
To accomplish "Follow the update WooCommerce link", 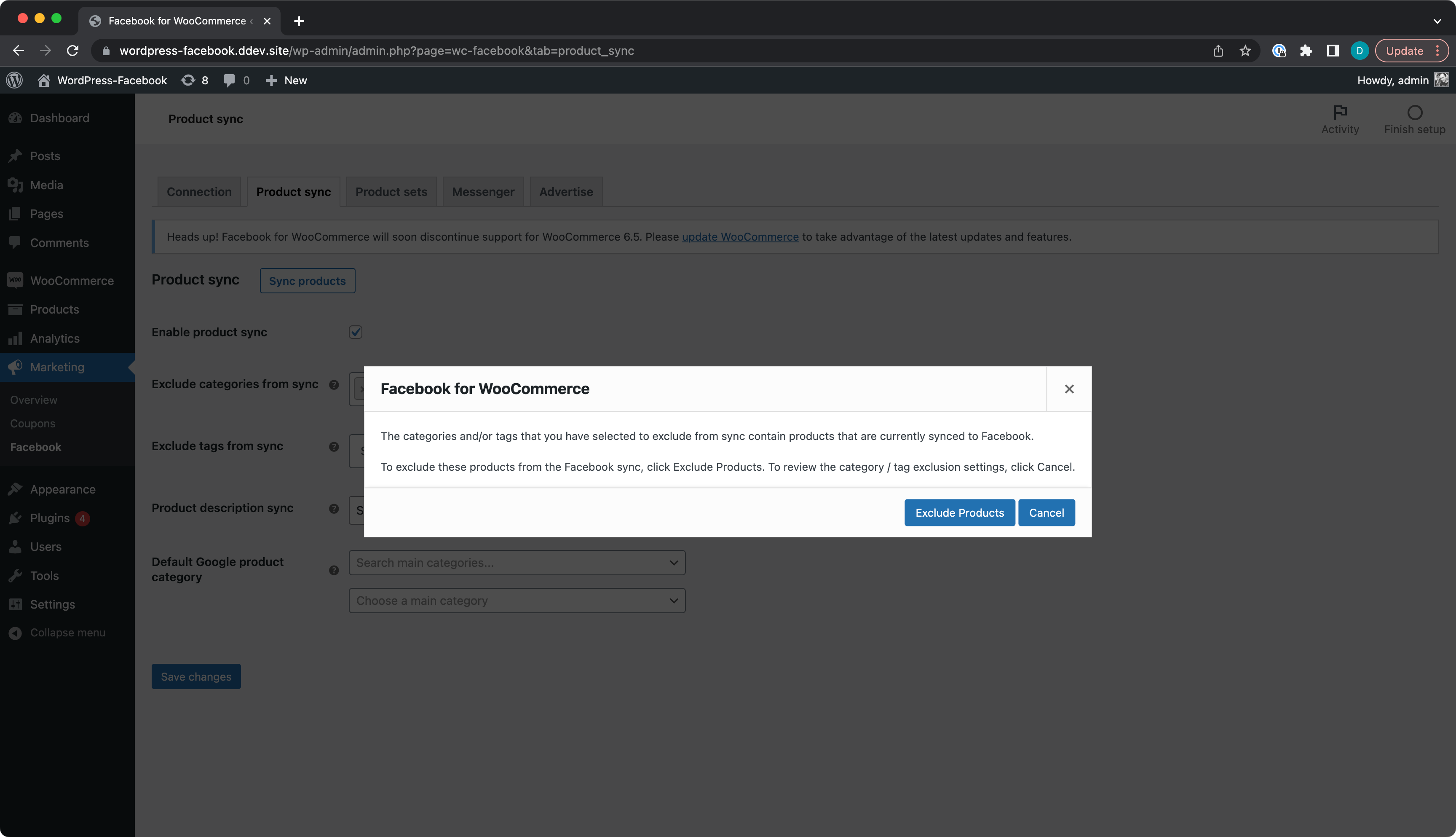I will [x=740, y=237].
